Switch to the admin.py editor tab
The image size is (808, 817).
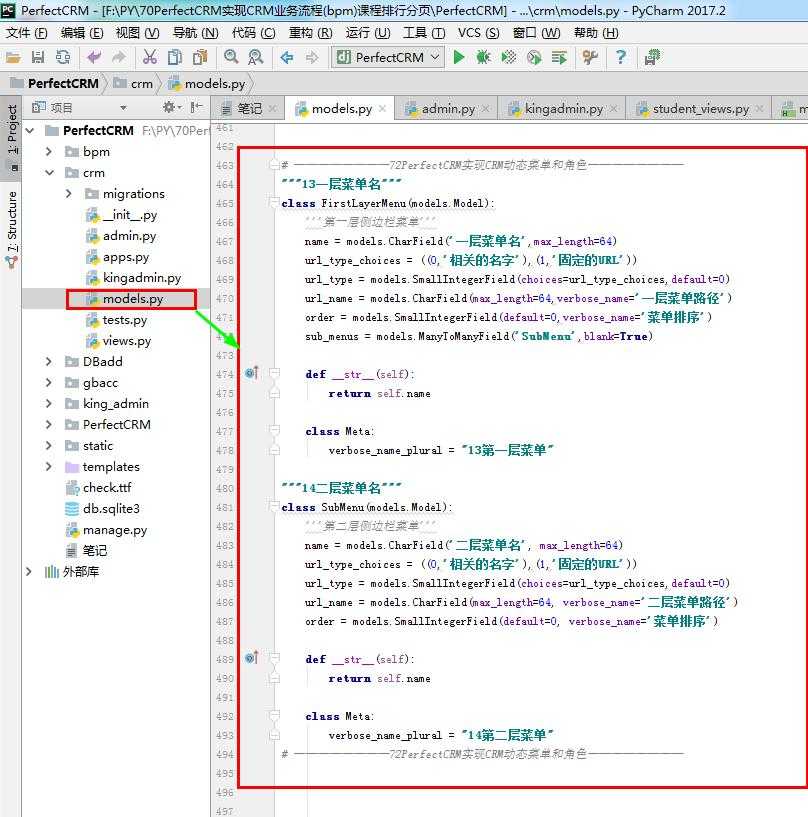pos(447,109)
